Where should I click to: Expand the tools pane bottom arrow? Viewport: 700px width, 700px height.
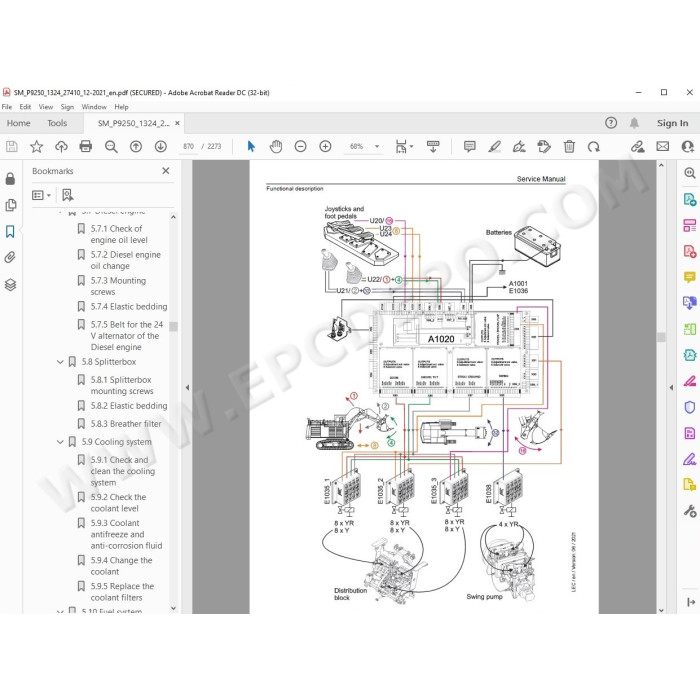pyautogui.click(x=691, y=602)
